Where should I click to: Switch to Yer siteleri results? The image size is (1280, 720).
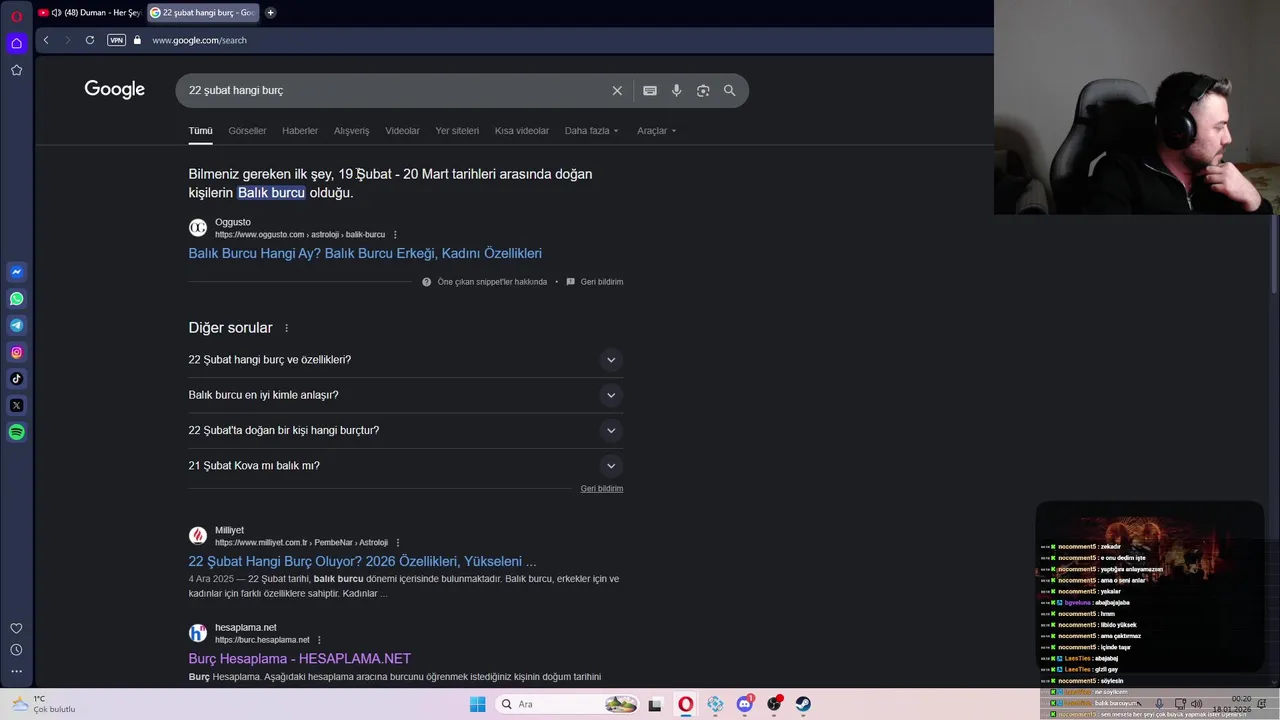tap(457, 131)
